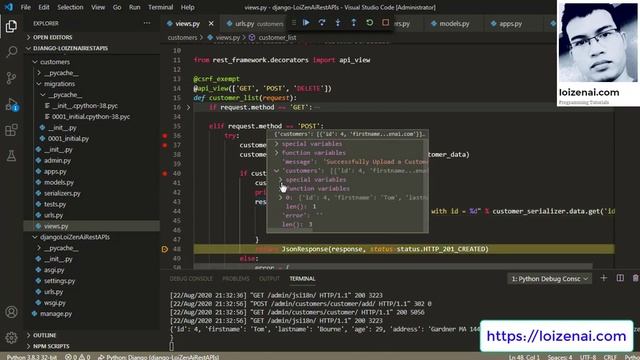Open the File menu
This screenshot has height=360, width=640.
[26, 7]
